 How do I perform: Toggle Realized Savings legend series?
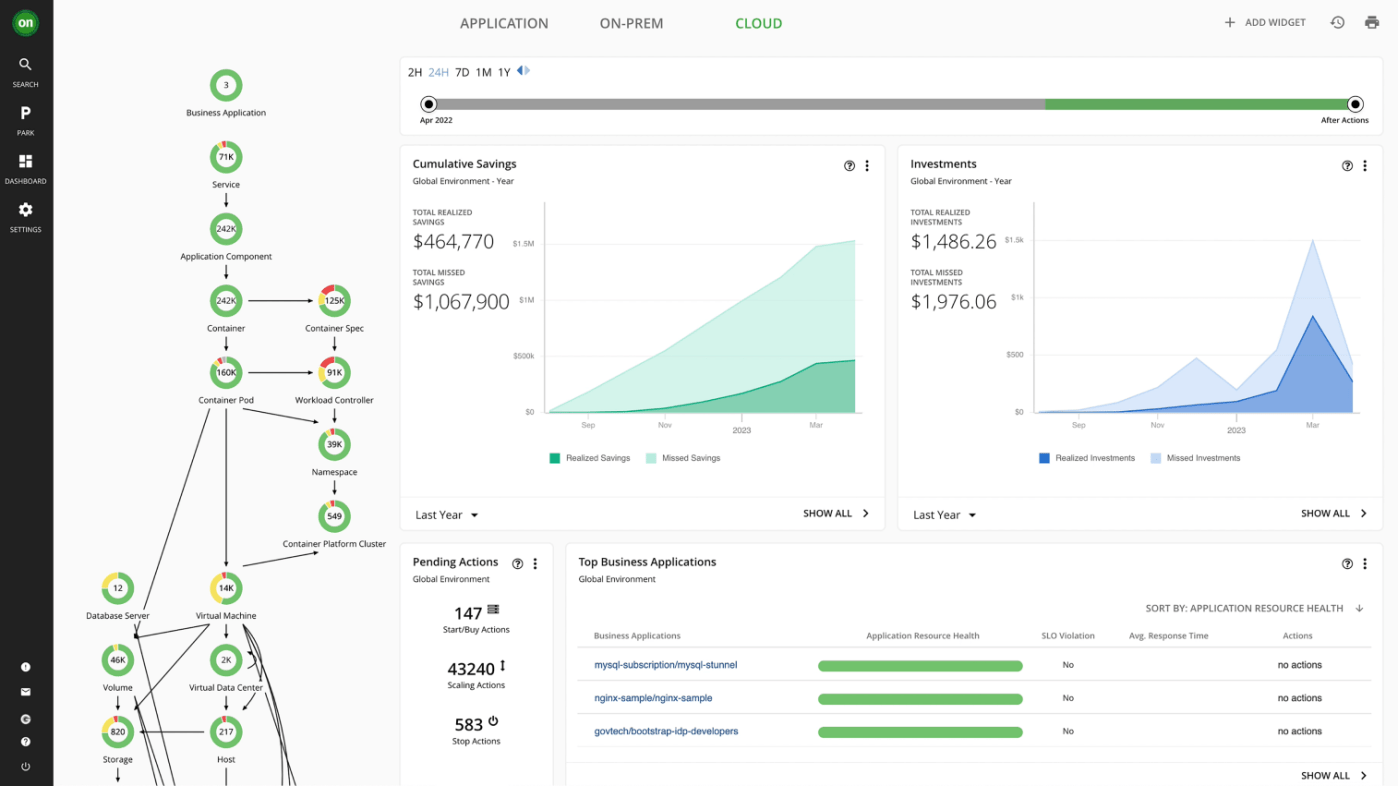pos(590,458)
